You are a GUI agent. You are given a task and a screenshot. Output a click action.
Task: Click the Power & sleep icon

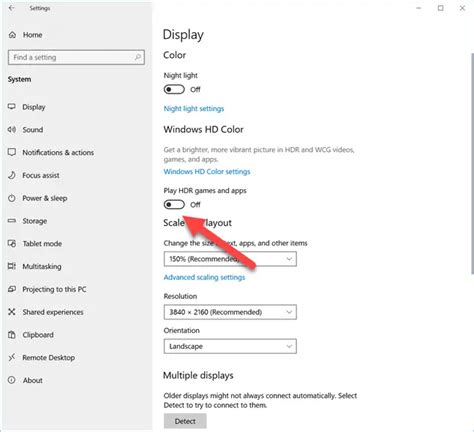click(12, 198)
